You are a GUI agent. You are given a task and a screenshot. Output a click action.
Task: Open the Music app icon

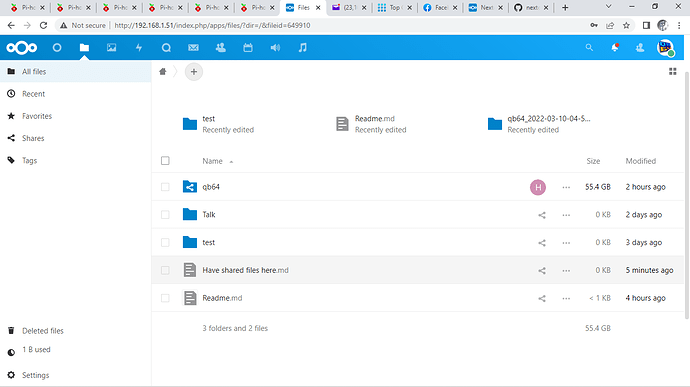(302, 48)
